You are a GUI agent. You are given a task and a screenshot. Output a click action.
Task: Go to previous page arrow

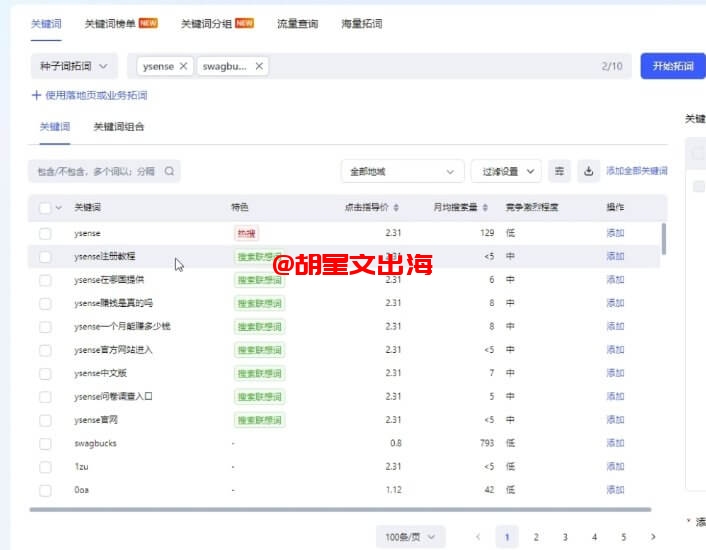(478, 536)
